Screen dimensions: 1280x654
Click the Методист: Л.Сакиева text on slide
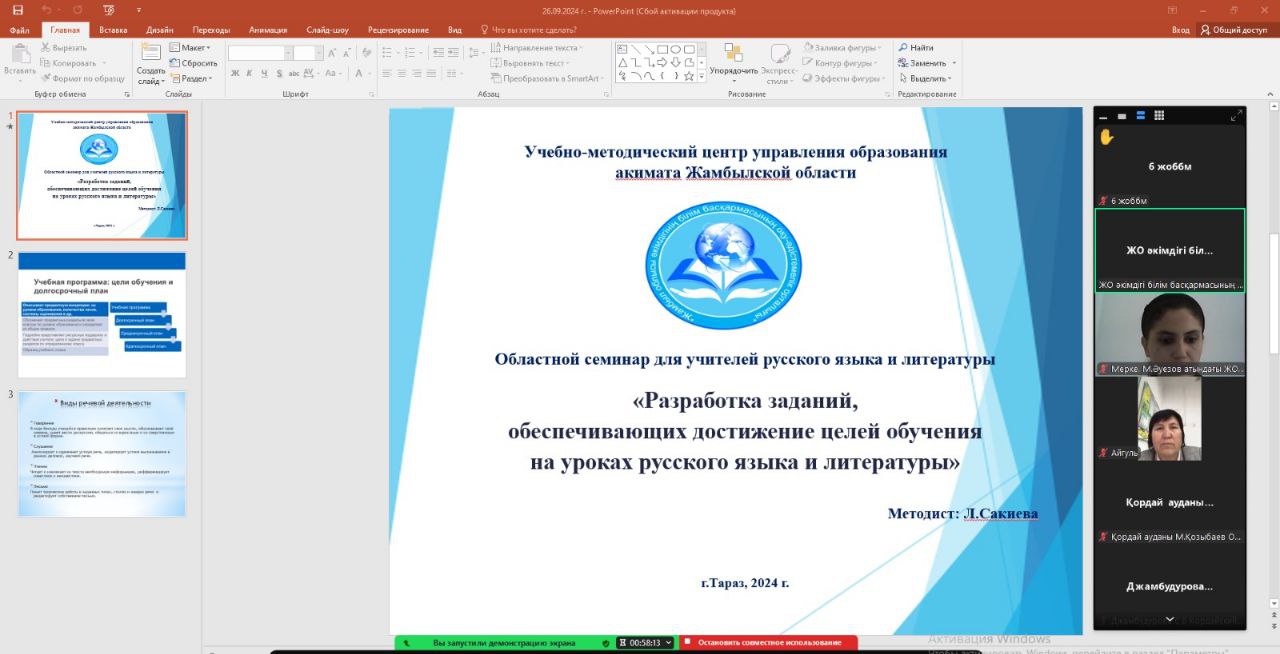pyautogui.click(x=963, y=513)
